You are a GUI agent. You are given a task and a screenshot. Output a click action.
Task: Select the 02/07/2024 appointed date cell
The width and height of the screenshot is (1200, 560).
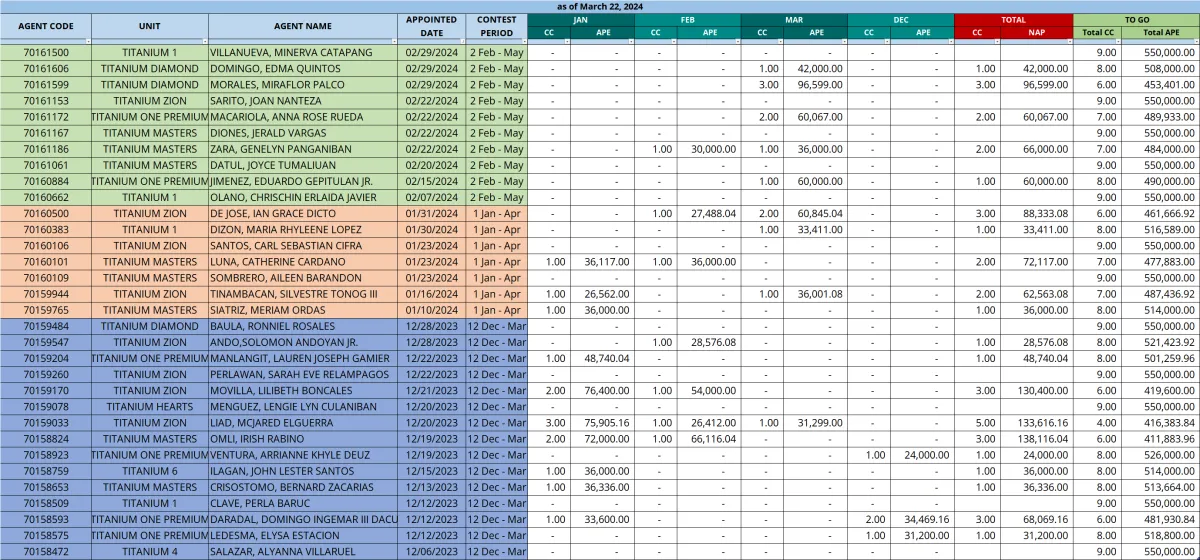pyautogui.click(x=432, y=197)
